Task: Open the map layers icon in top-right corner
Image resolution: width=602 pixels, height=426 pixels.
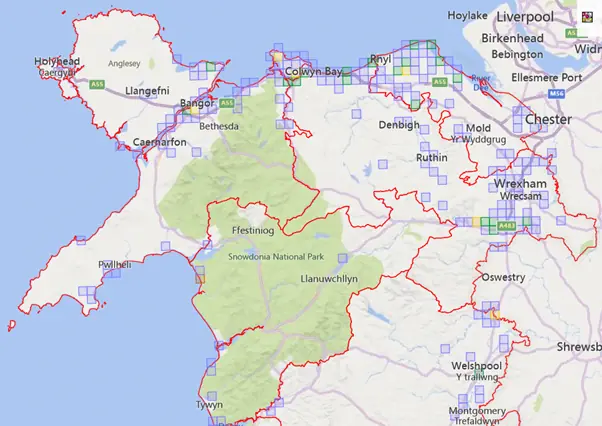Action: point(586,17)
